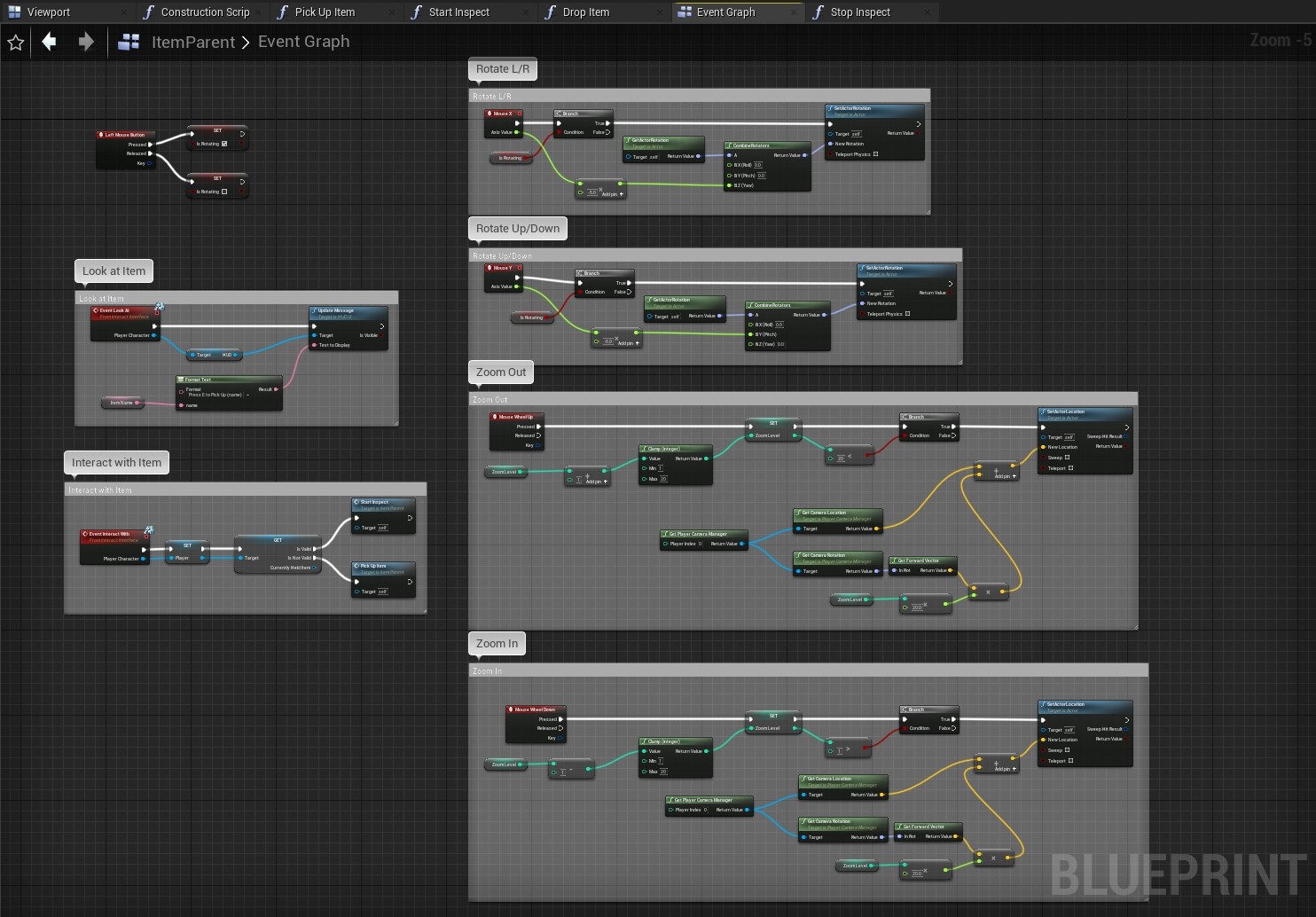The height and width of the screenshot is (917, 1316).
Task: Click Add pin on vector add node in Zoom In
Action: (x=1005, y=769)
